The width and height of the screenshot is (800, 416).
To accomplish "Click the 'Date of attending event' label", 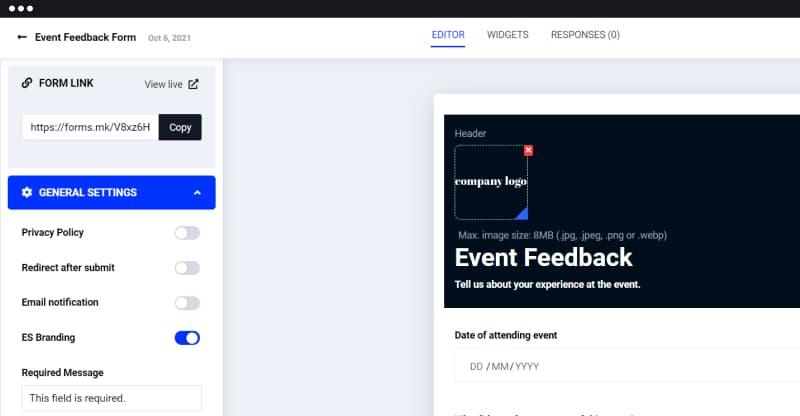I will (x=506, y=335).
